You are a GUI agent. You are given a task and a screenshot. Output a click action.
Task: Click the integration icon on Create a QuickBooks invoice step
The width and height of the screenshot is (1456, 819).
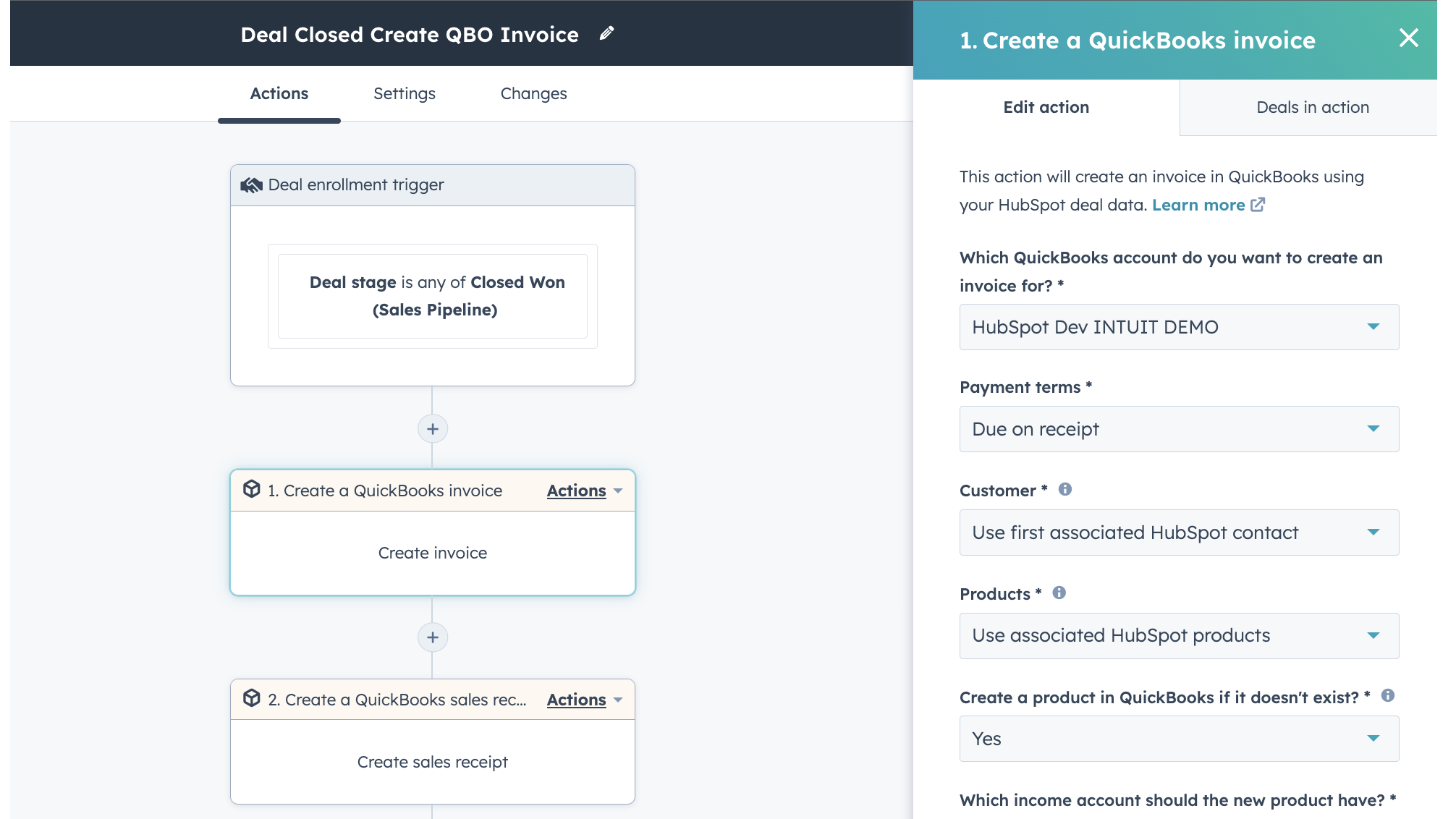tap(251, 490)
